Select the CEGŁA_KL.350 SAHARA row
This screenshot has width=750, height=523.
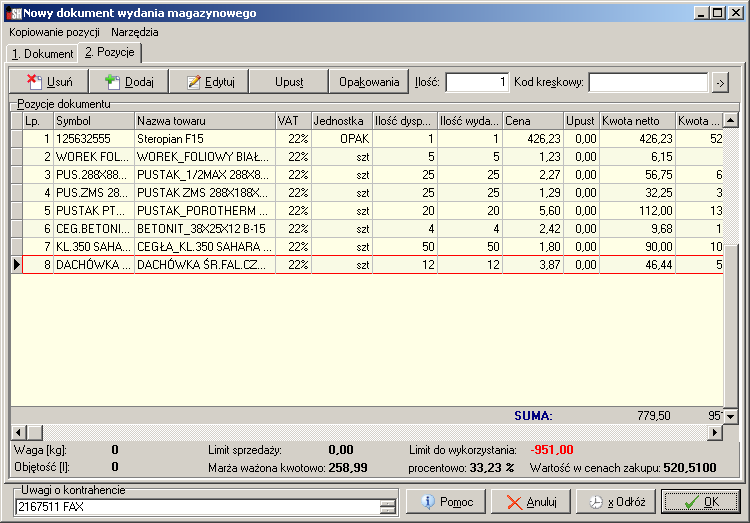click(x=367, y=247)
